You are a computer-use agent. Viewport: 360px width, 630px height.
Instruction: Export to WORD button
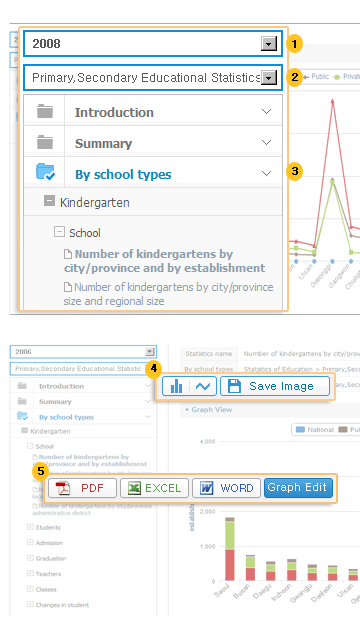pyautogui.click(x=226, y=488)
